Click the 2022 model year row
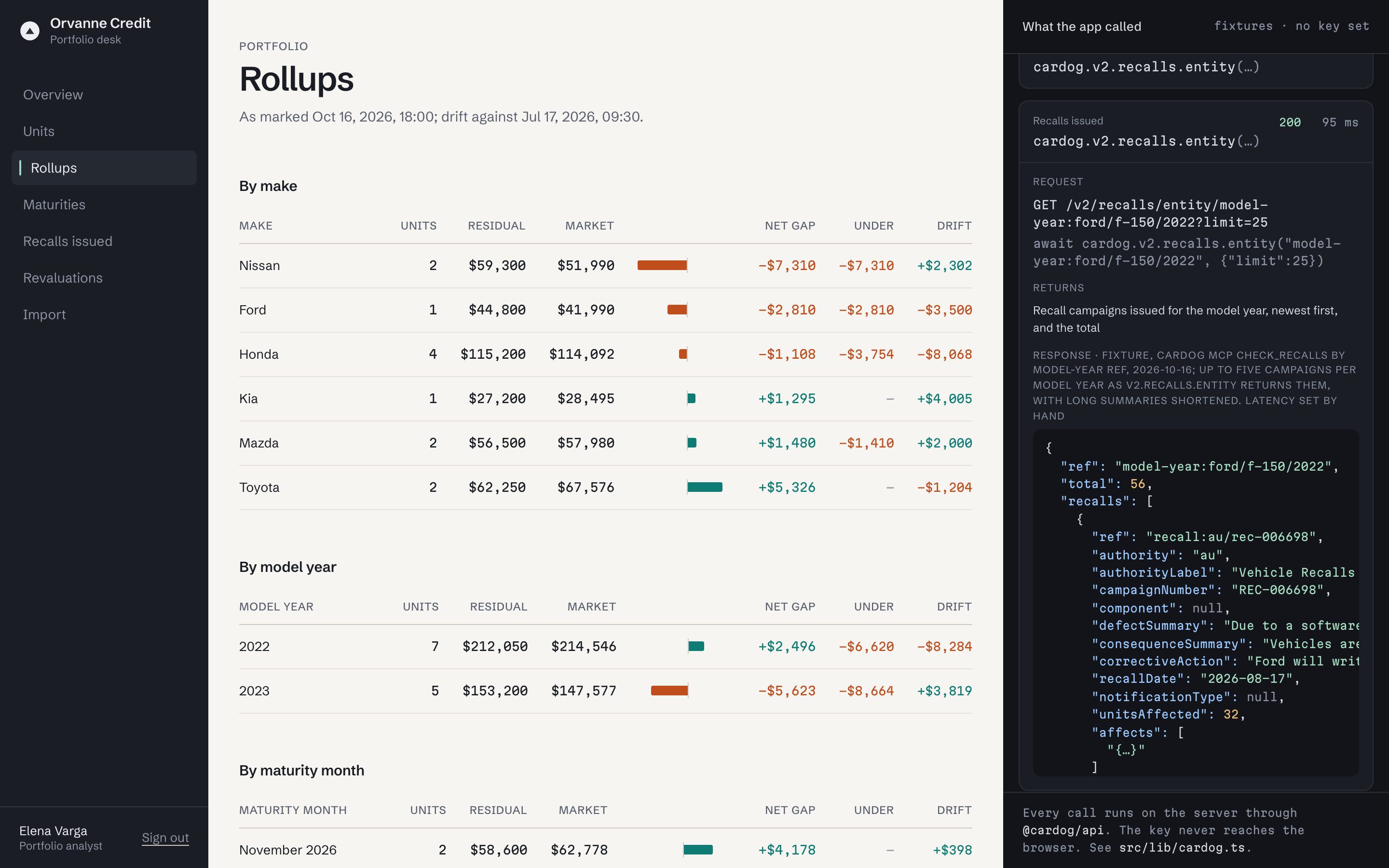1389x868 pixels. click(606, 646)
